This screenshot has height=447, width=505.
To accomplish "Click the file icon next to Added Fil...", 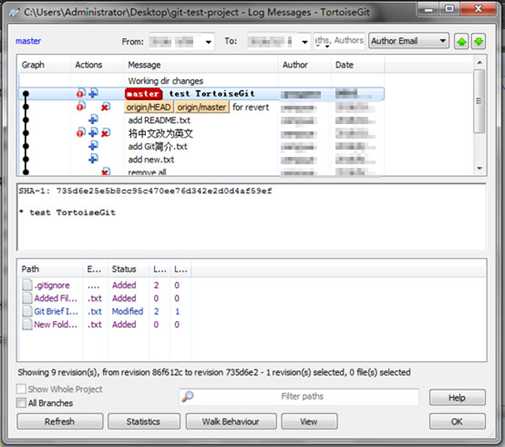I will [27, 298].
